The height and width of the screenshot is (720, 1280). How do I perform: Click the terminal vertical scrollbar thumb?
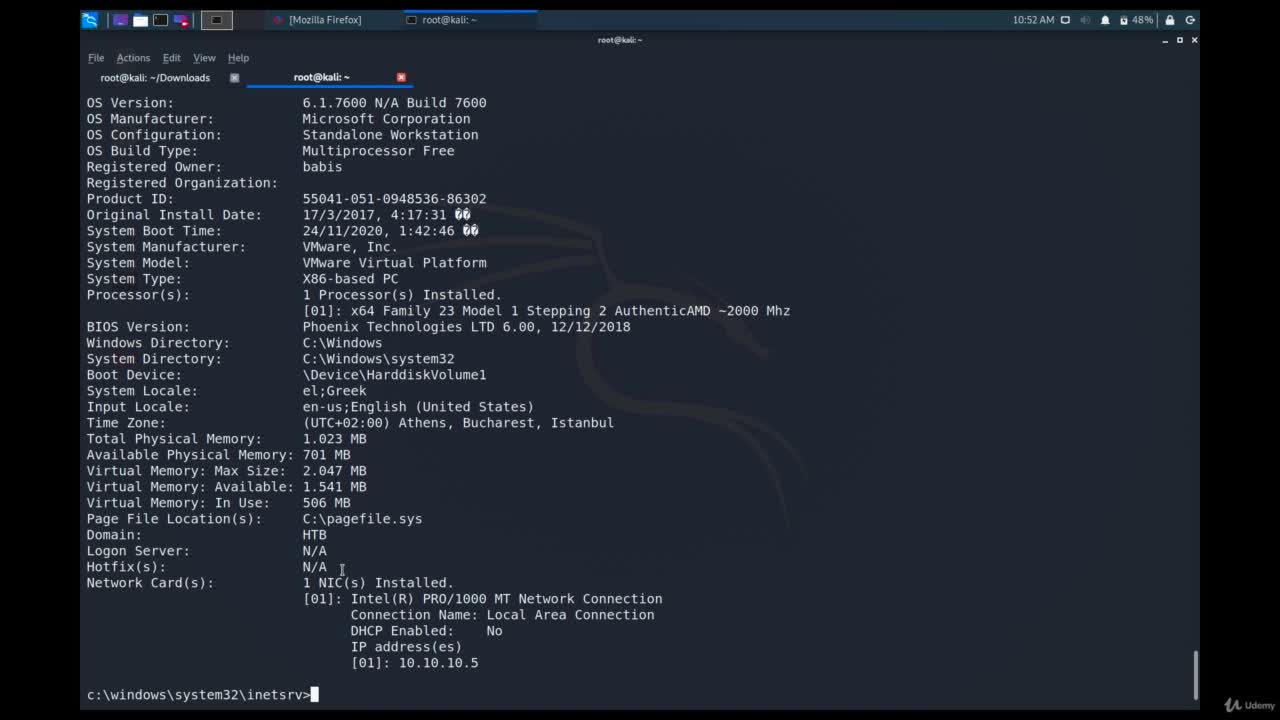pos(1195,676)
